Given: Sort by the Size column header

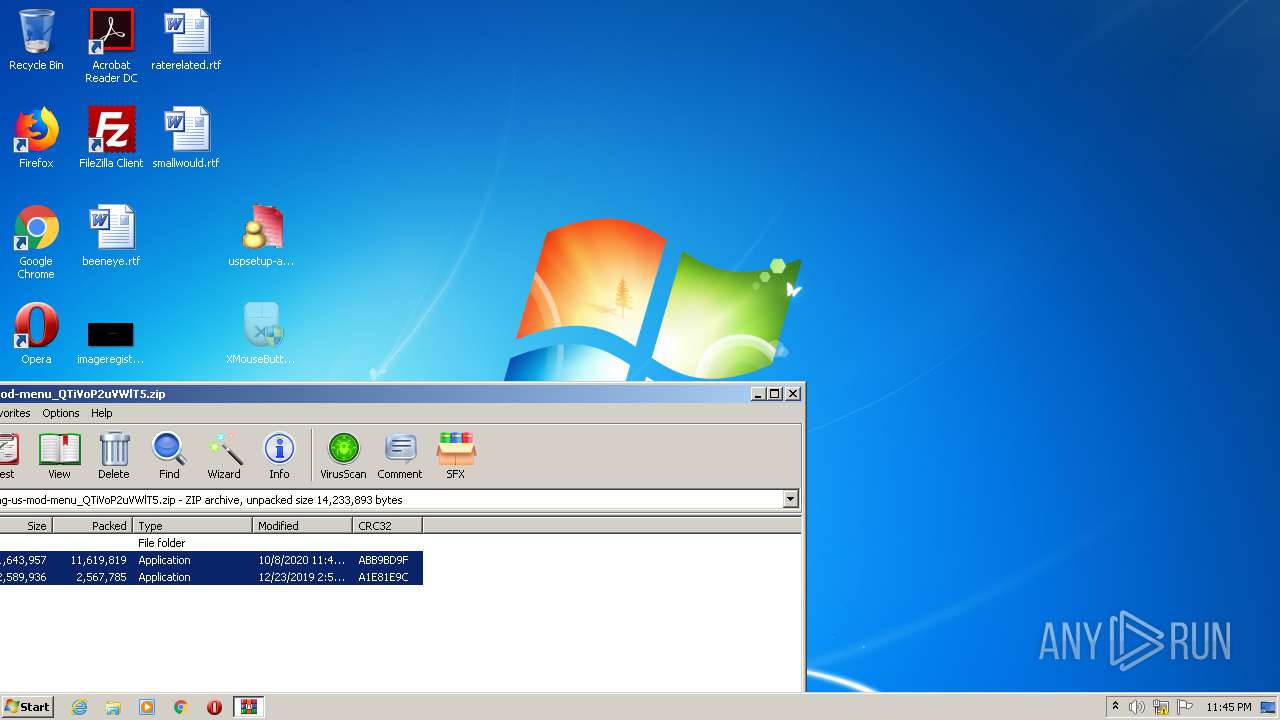Looking at the screenshot, I should pos(25,525).
